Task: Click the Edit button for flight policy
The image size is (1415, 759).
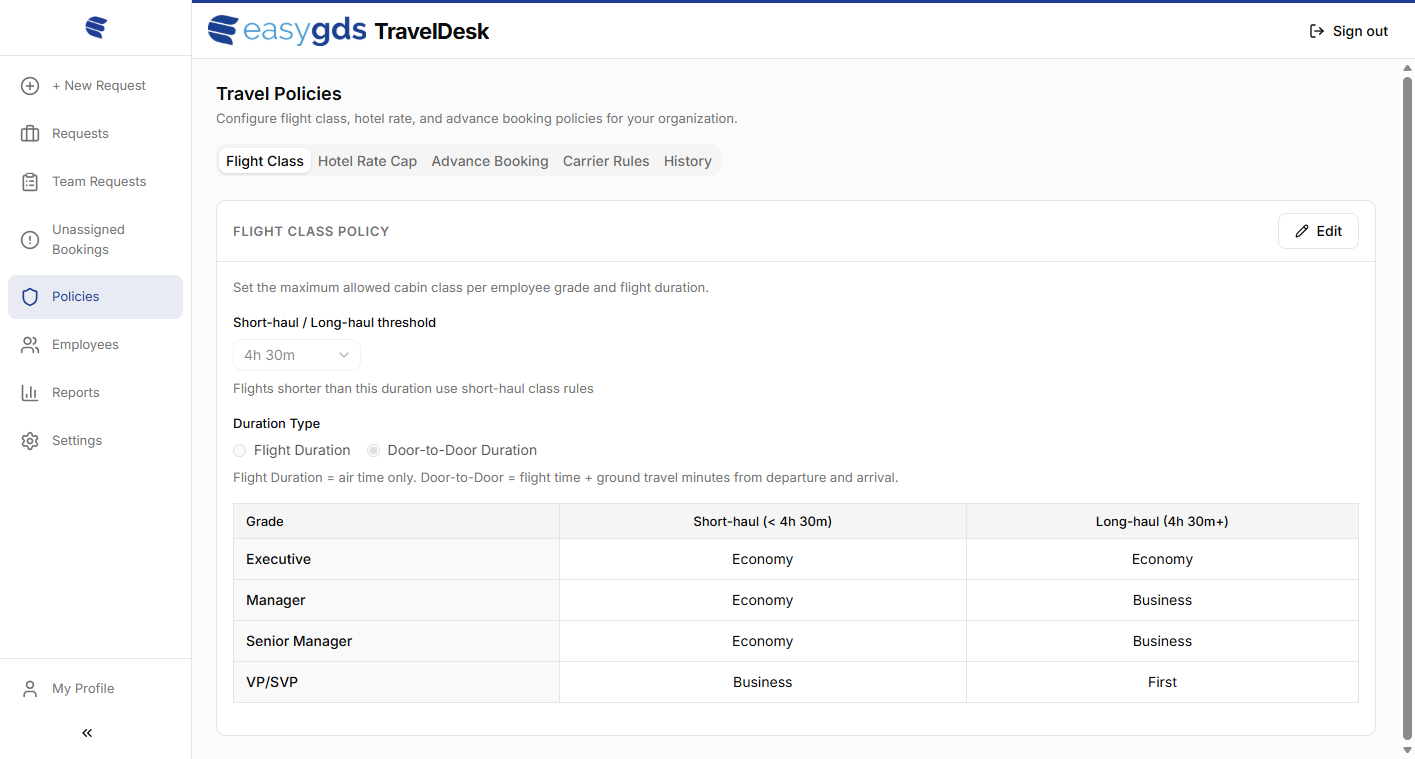Action: 1318,231
